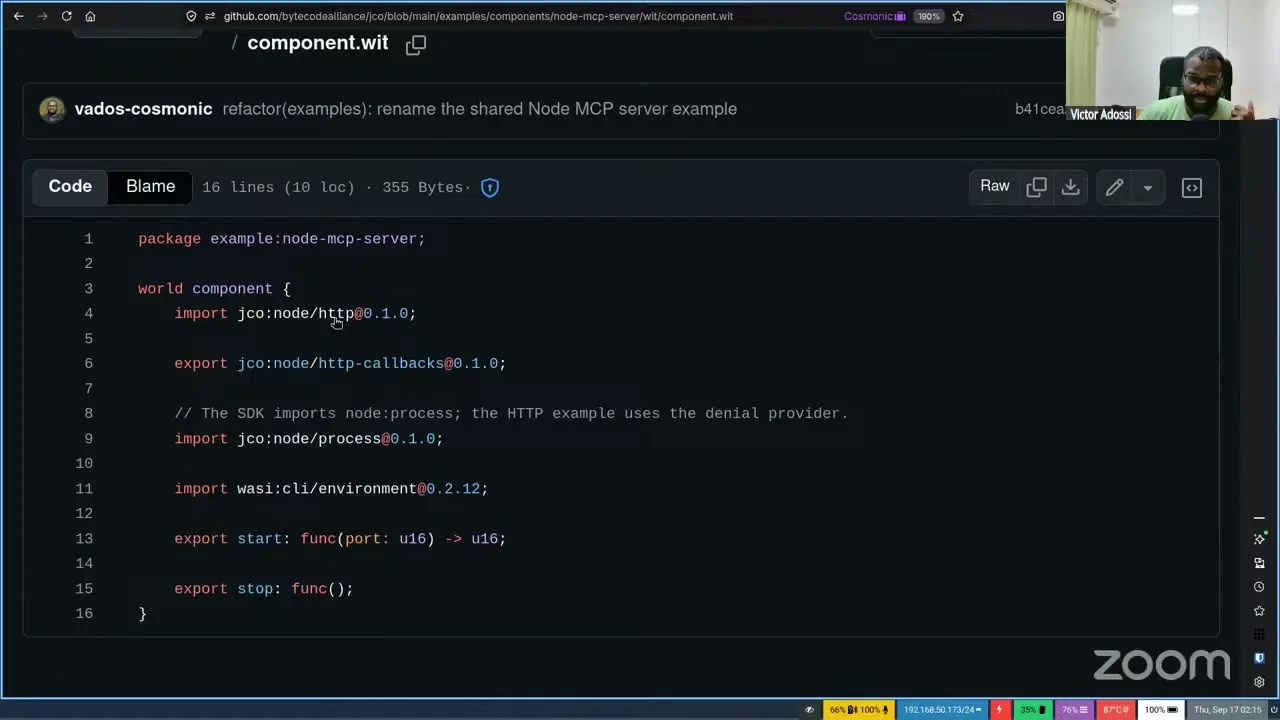Edit this file with pencil icon

[1114, 187]
